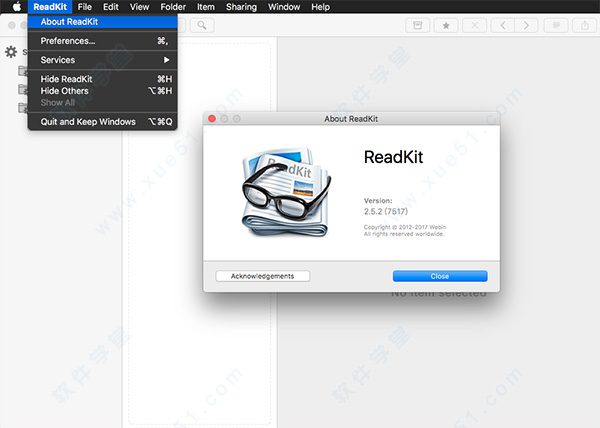Choose About ReadKit from the menu
The height and width of the screenshot is (428, 600).
tap(103, 22)
